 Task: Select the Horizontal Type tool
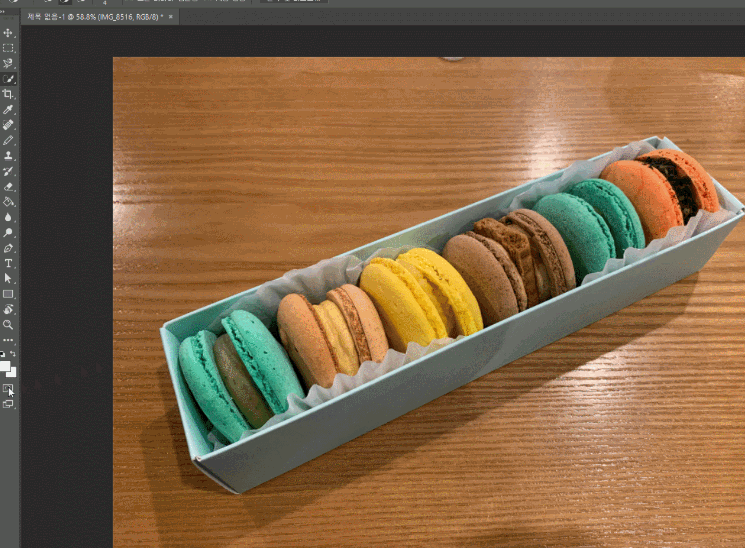pyautogui.click(x=8, y=263)
